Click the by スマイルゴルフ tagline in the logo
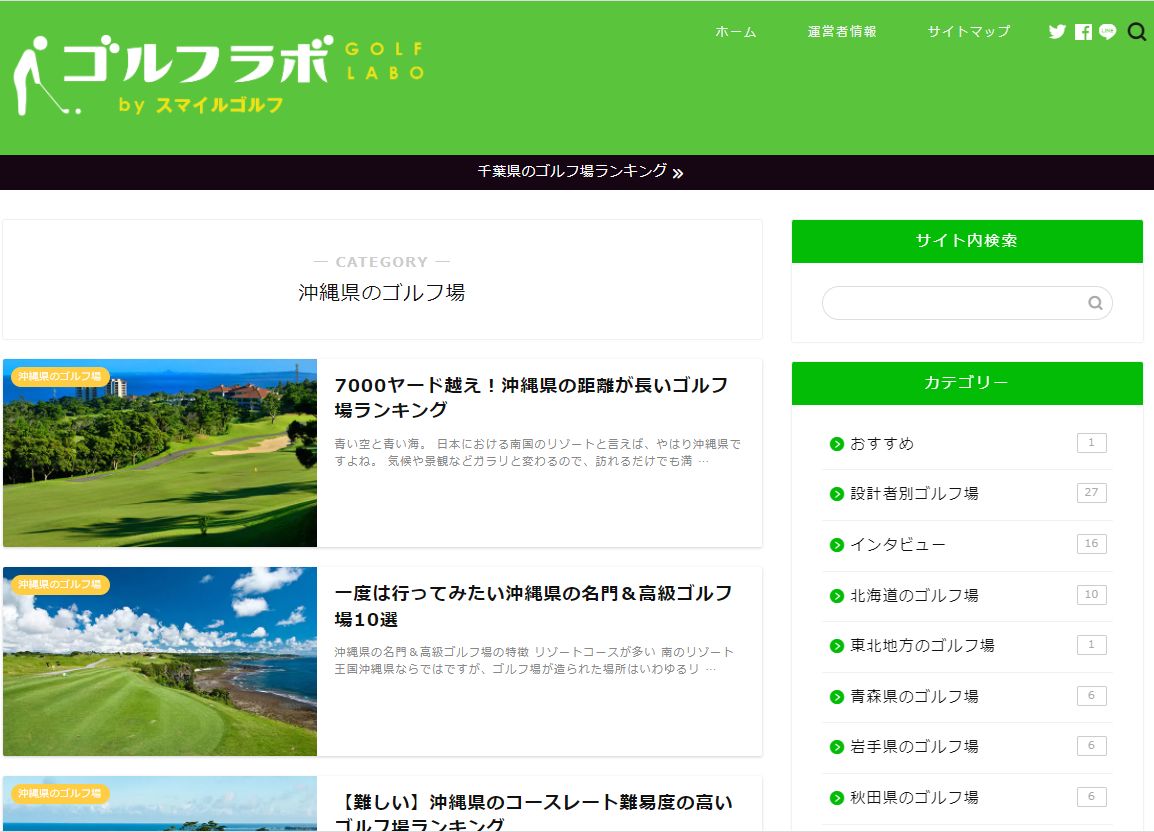1154x832 pixels. (x=201, y=105)
